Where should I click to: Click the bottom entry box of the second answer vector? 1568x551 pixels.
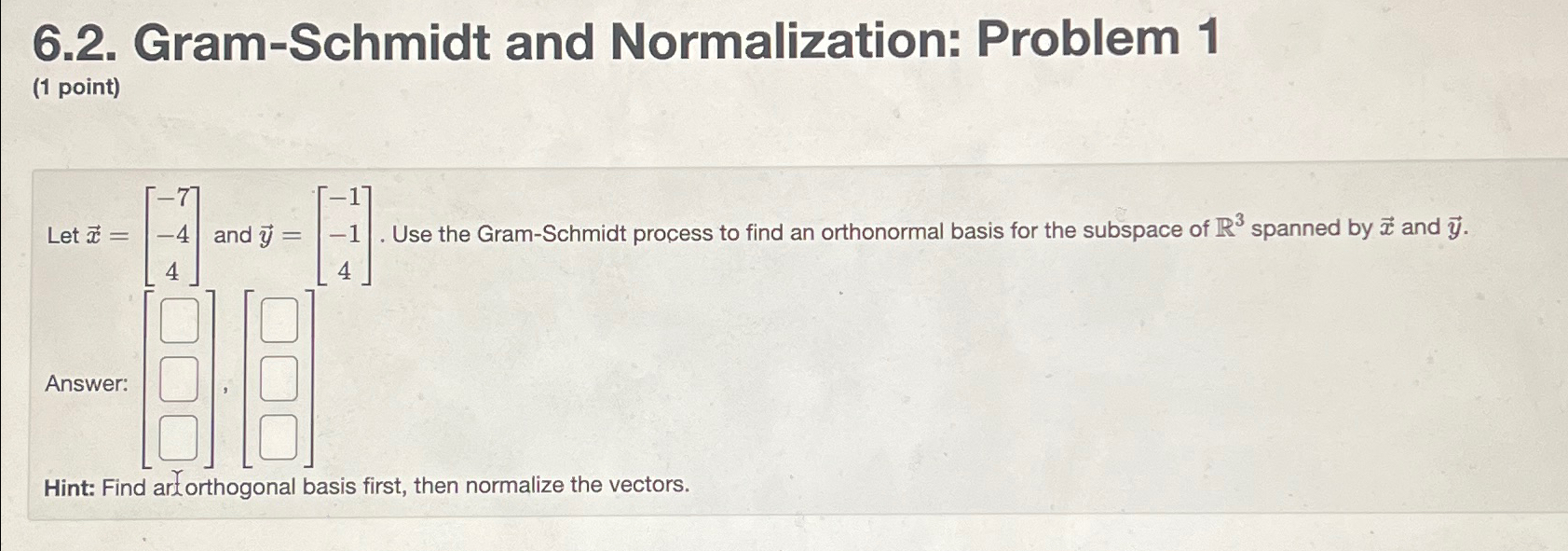pos(277,436)
